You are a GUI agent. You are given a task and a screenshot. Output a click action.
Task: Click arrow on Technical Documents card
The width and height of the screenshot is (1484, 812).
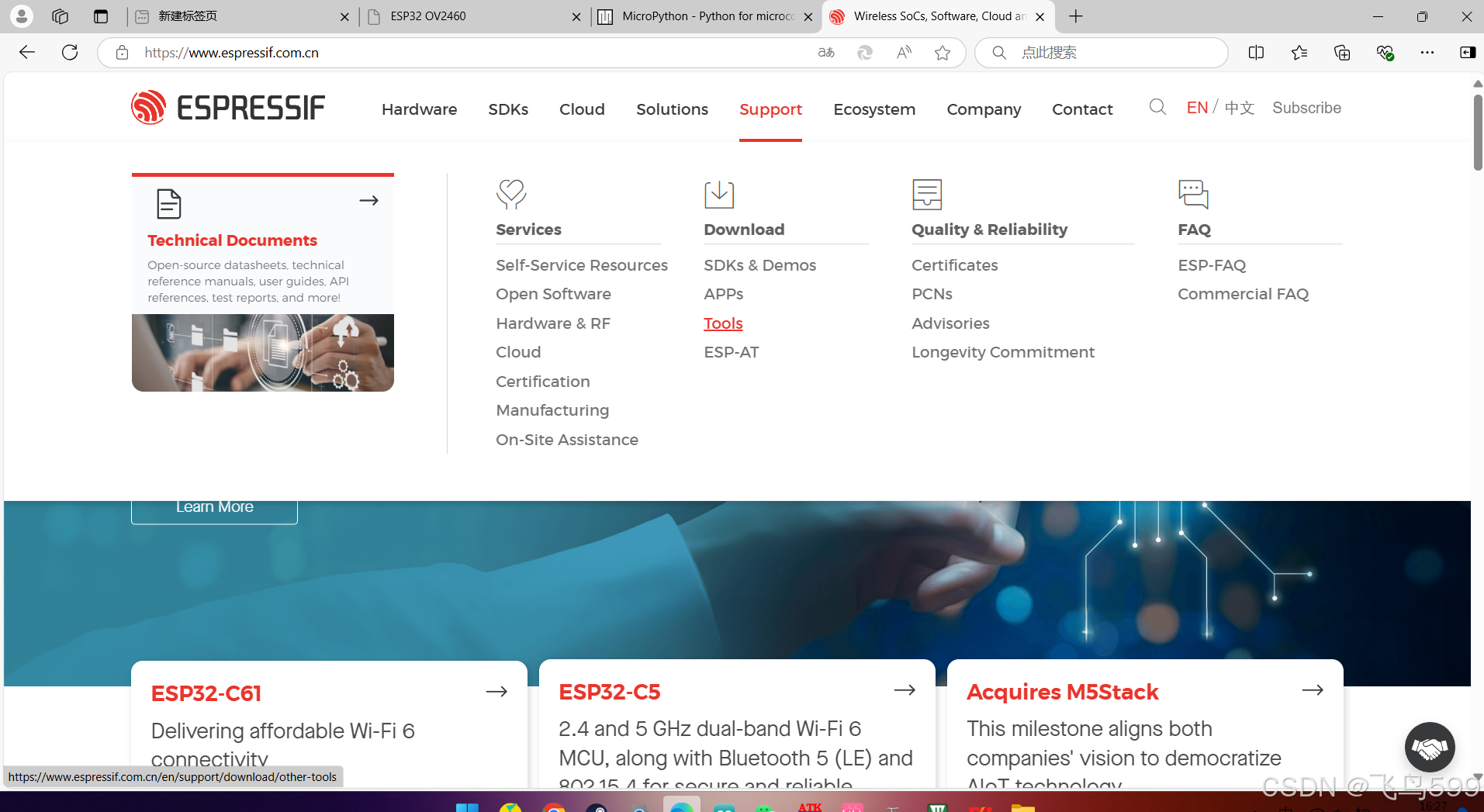pyautogui.click(x=368, y=201)
